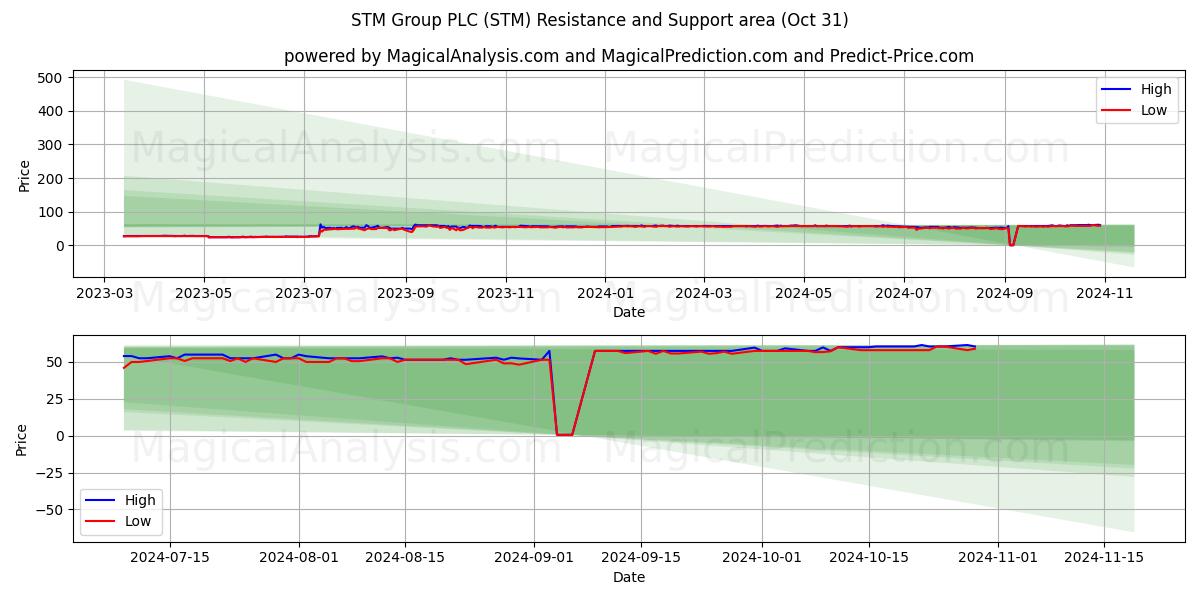Click the bottom chart x-axis label '2024-11-01'
Viewport: 1200px width, 600px height.
(x=996, y=559)
